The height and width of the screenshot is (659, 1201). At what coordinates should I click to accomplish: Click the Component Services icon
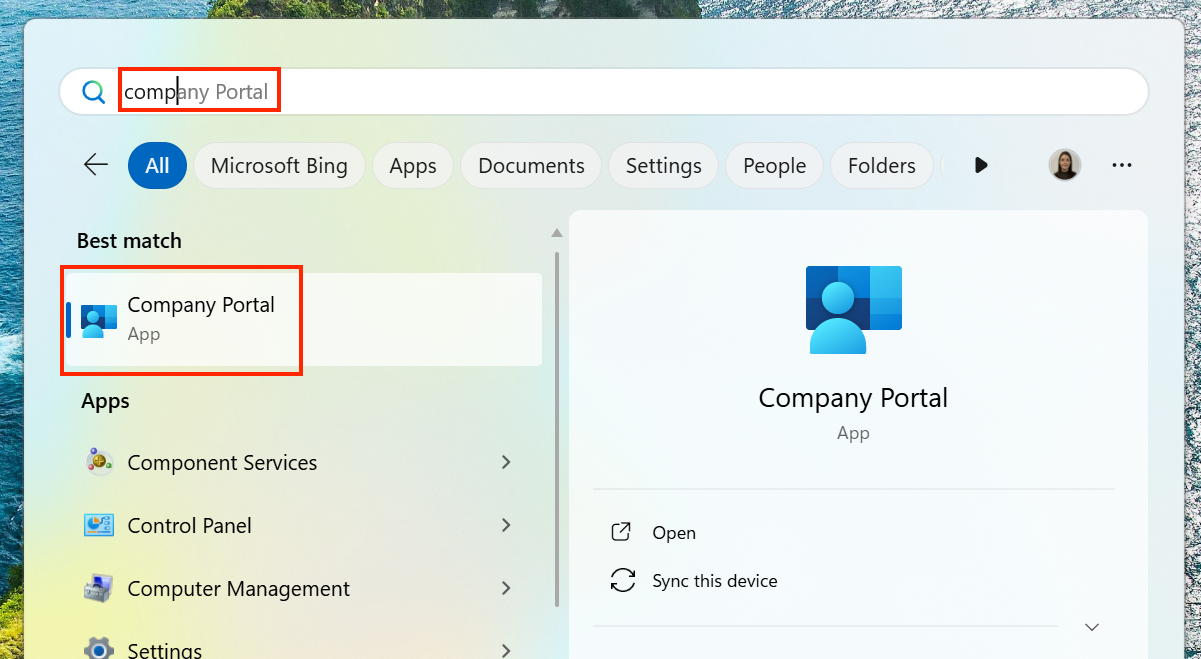point(98,462)
